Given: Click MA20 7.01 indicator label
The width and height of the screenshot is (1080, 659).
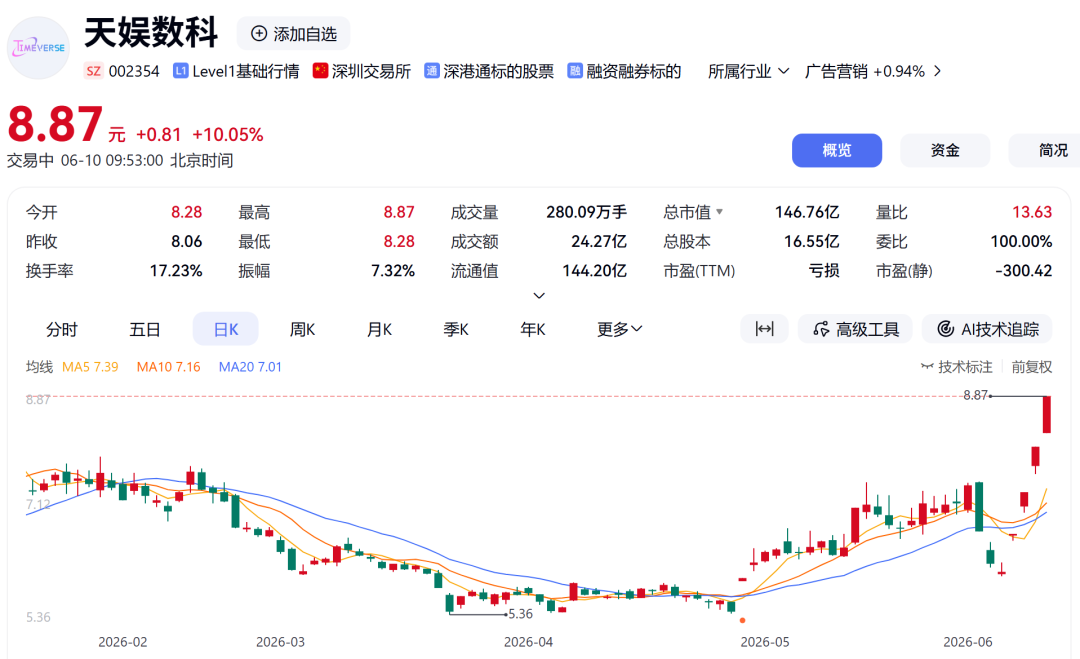Looking at the screenshot, I should pyautogui.click(x=250, y=367).
